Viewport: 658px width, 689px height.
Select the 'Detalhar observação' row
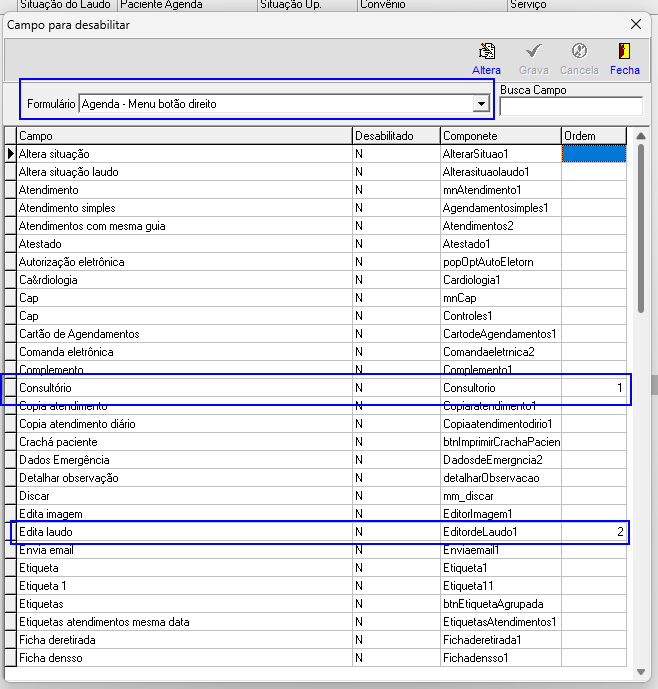click(x=315, y=478)
